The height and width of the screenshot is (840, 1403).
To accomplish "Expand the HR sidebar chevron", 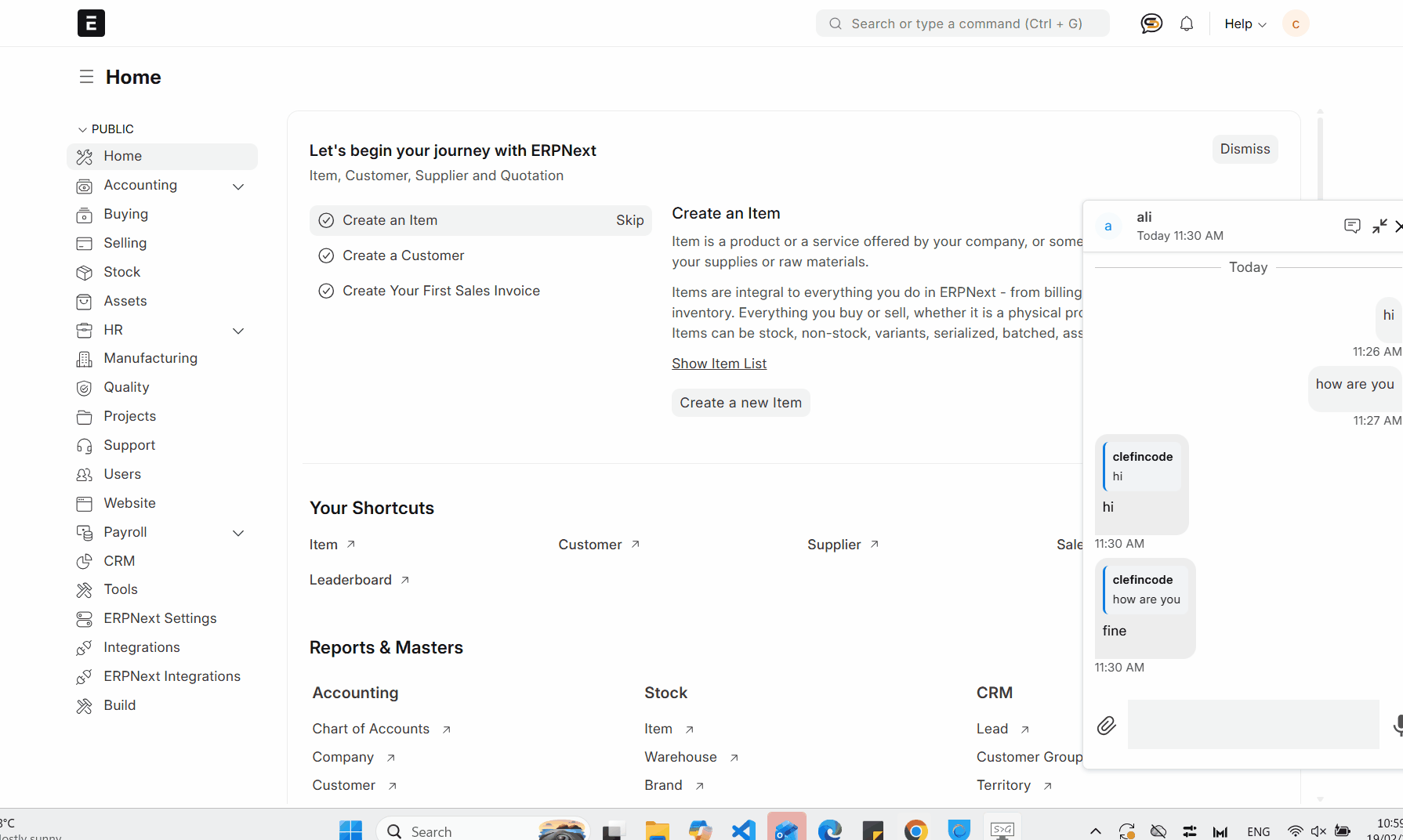I will tap(238, 331).
